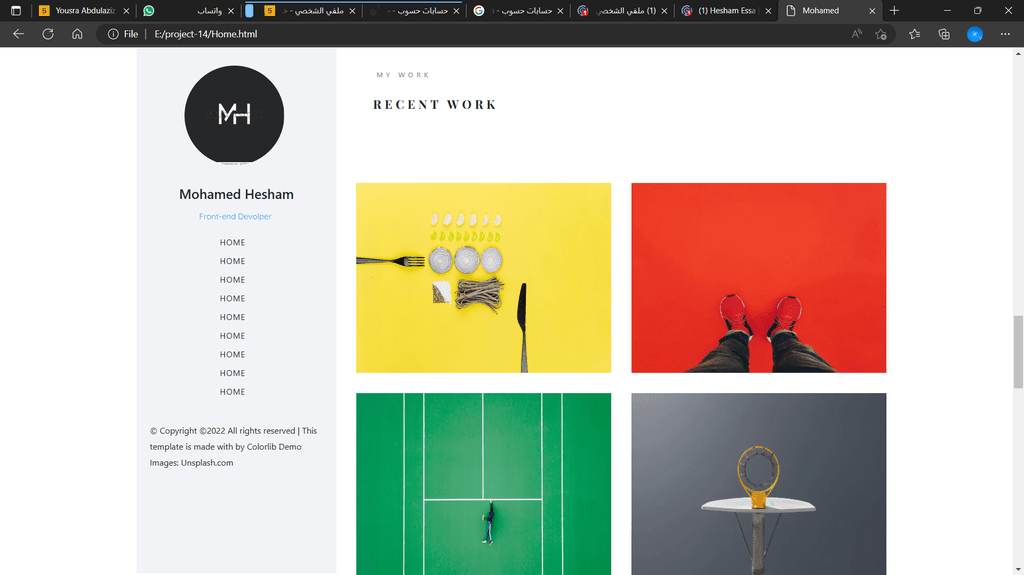1024x575 pixels.
Task: Open the Collections icon in the toolbar
Action: pyautogui.click(x=944, y=34)
